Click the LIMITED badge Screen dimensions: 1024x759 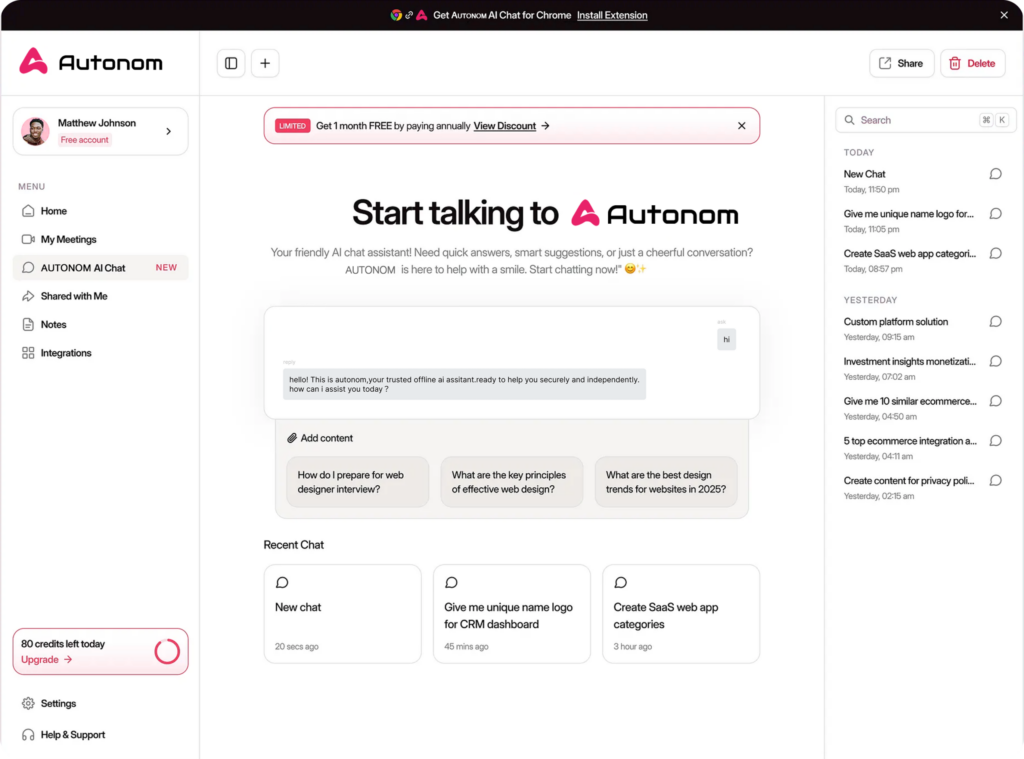coord(292,126)
